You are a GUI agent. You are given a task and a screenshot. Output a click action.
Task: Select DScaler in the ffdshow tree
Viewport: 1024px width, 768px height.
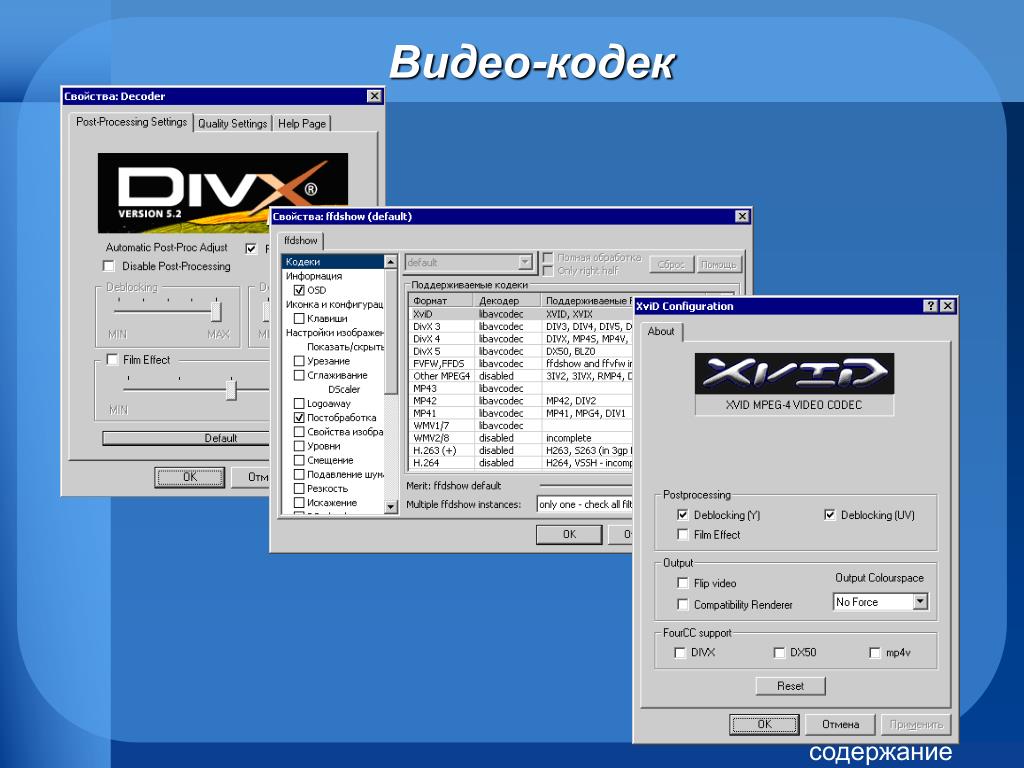click(344, 389)
